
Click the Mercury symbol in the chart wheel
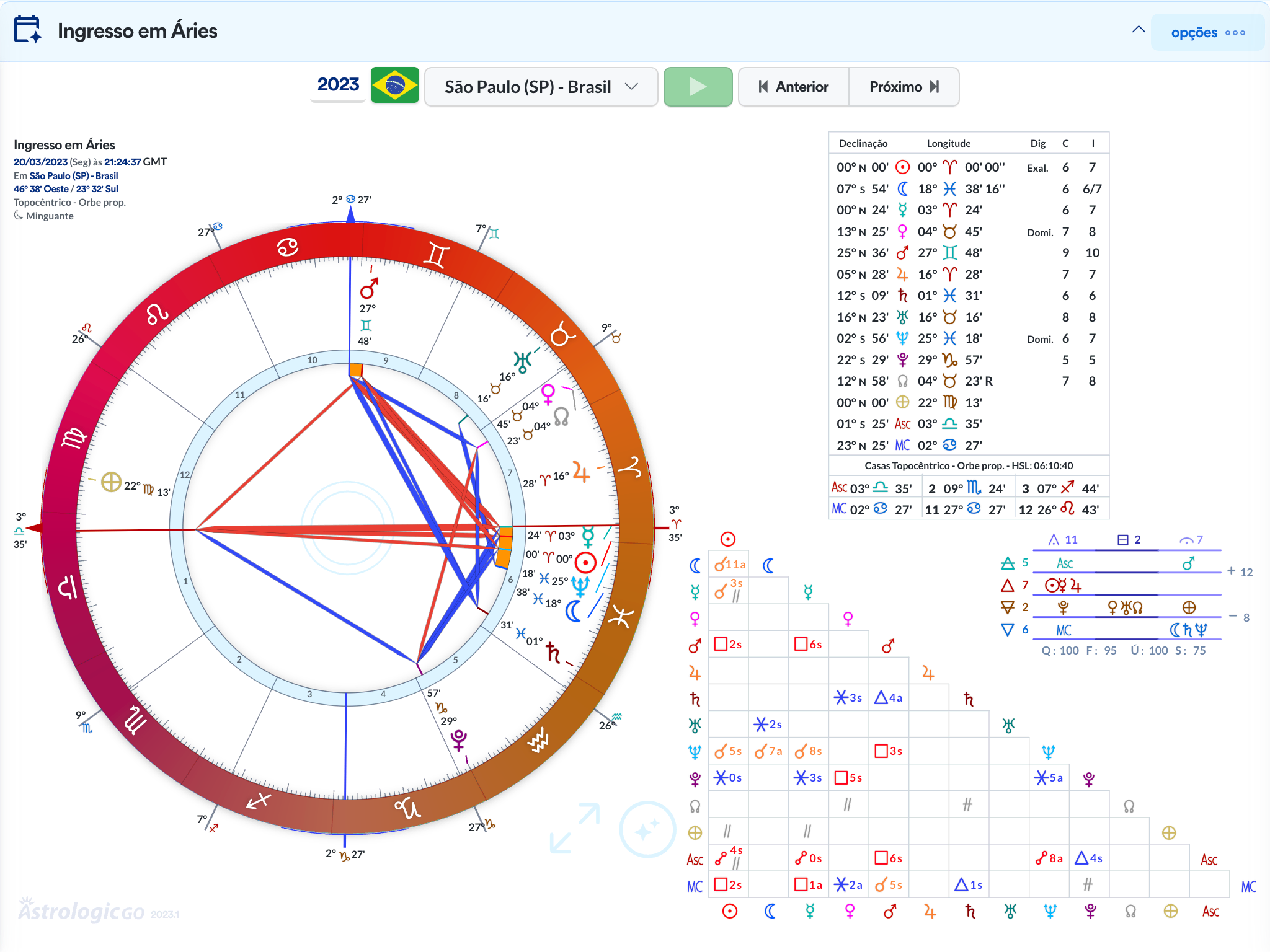tap(588, 536)
